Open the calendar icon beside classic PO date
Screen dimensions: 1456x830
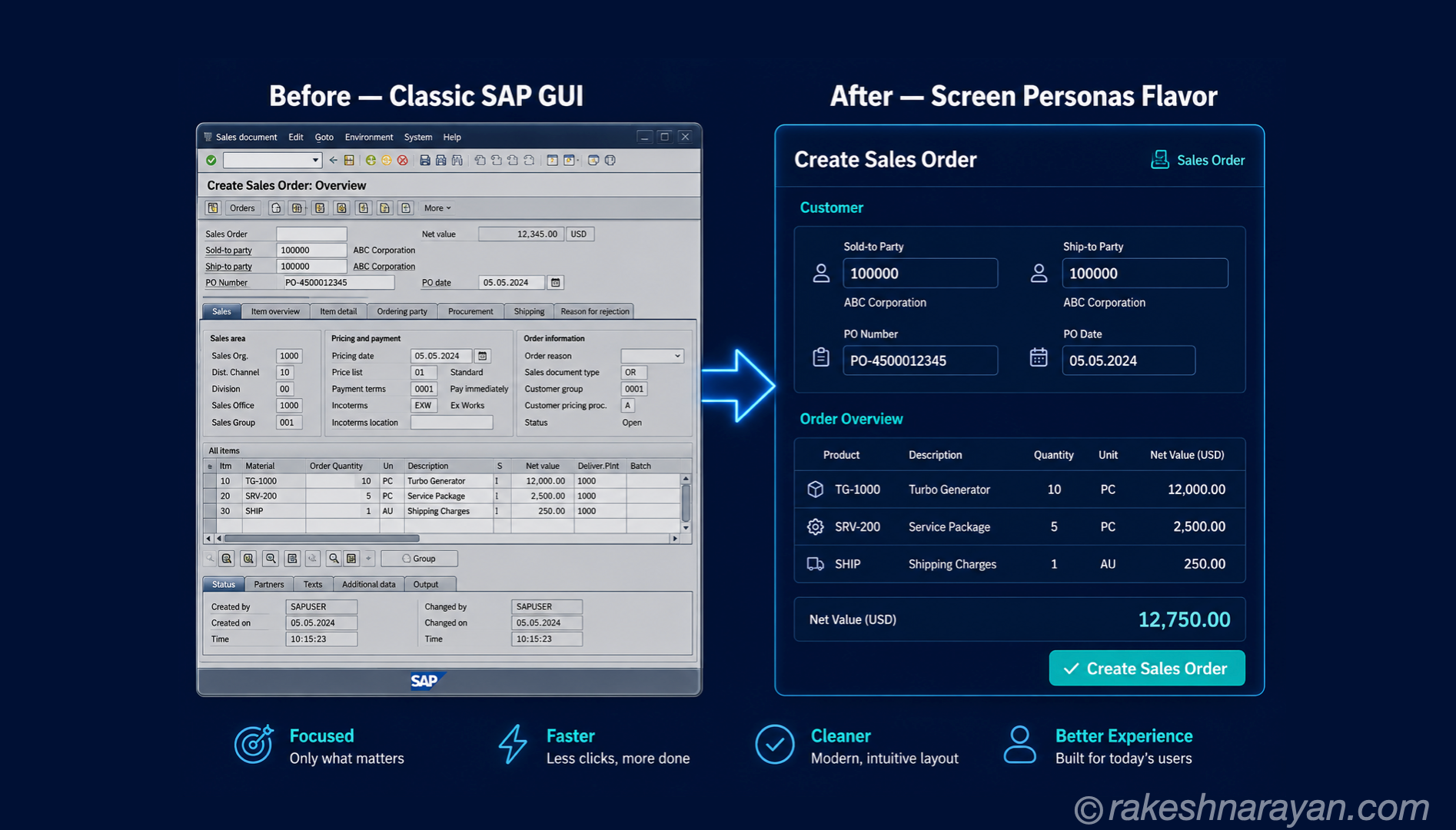coord(555,282)
